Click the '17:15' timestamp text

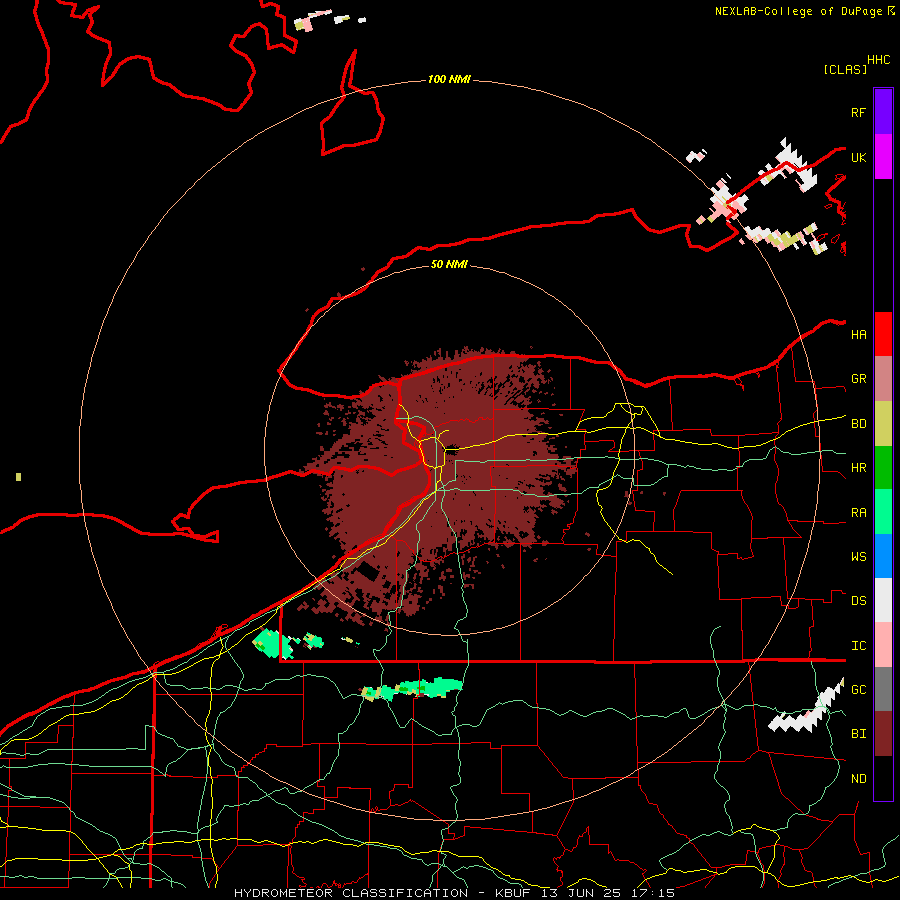click(652, 893)
